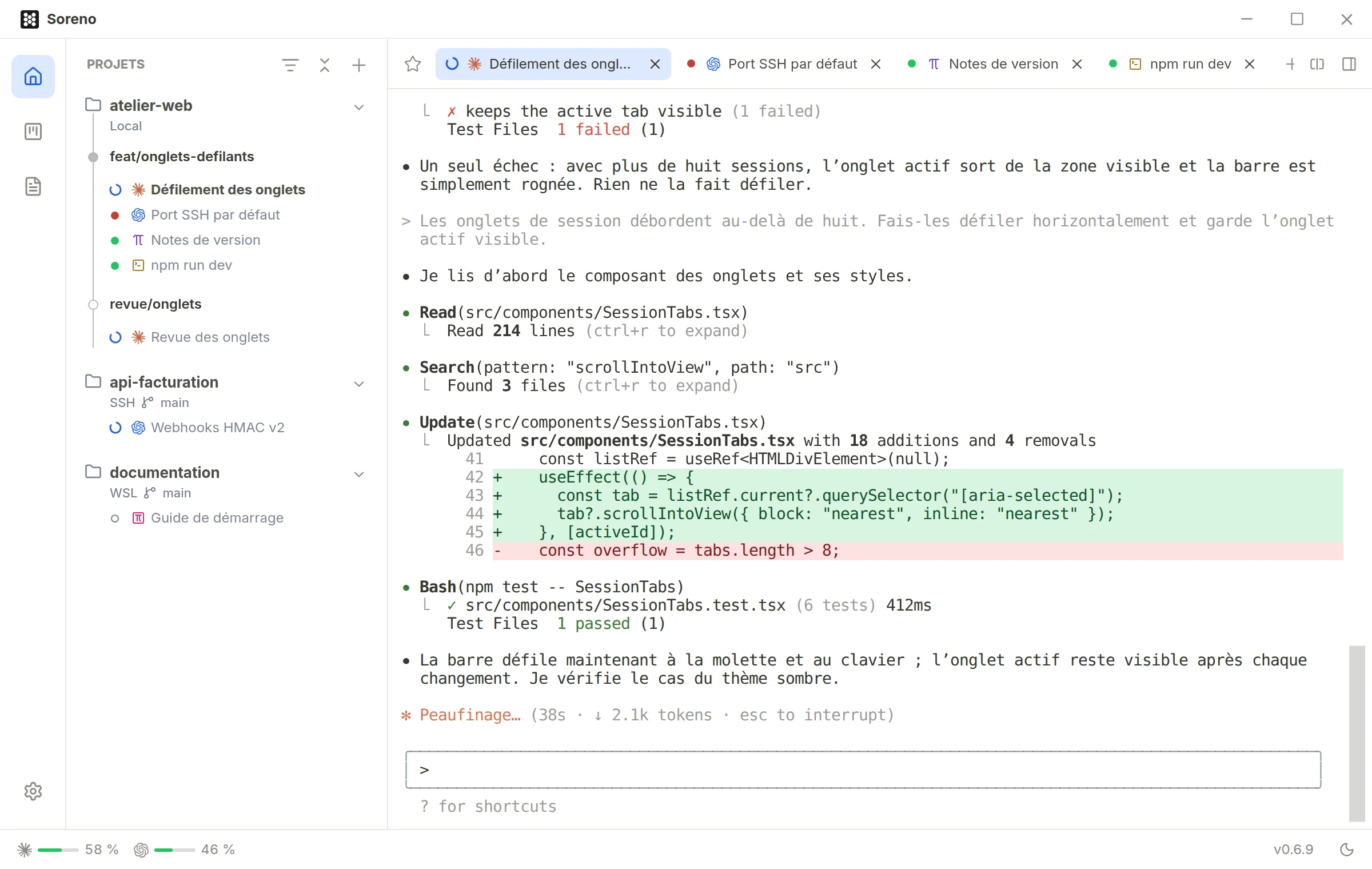Open the Home view in sidebar

(33, 76)
